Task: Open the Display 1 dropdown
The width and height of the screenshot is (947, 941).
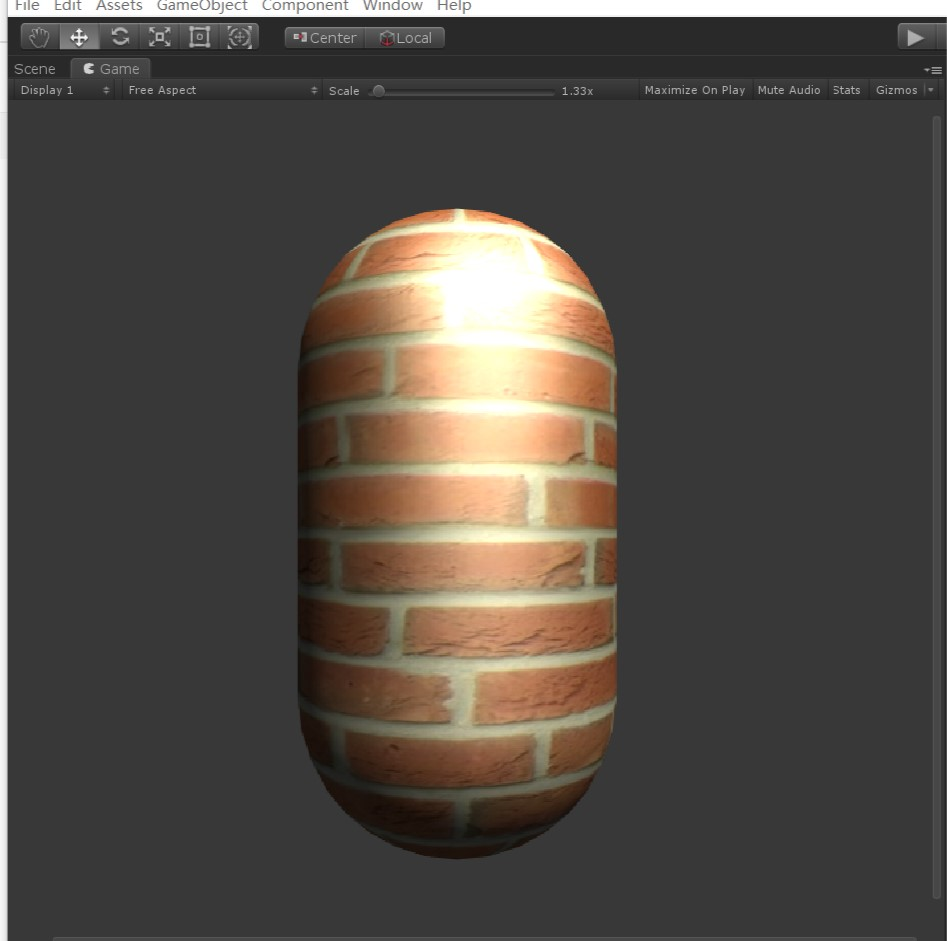Action: pyautogui.click(x=60, y=89)
